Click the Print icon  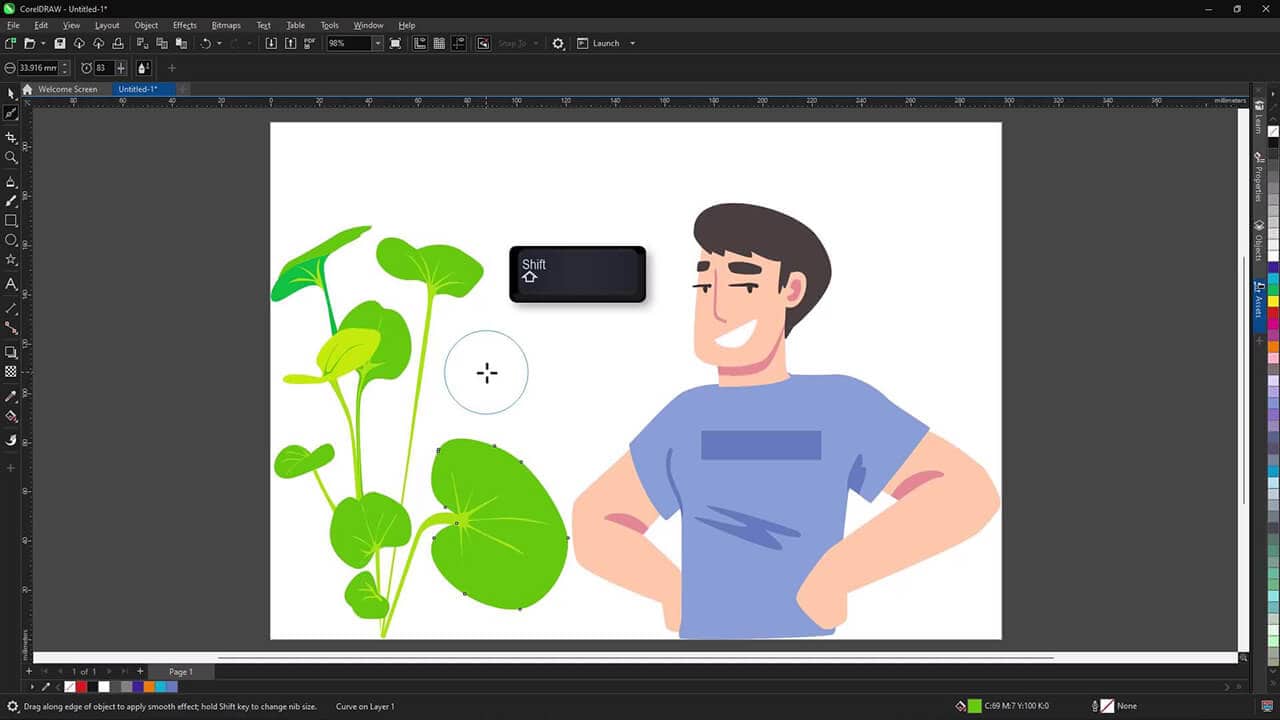[x=118, y=43]
